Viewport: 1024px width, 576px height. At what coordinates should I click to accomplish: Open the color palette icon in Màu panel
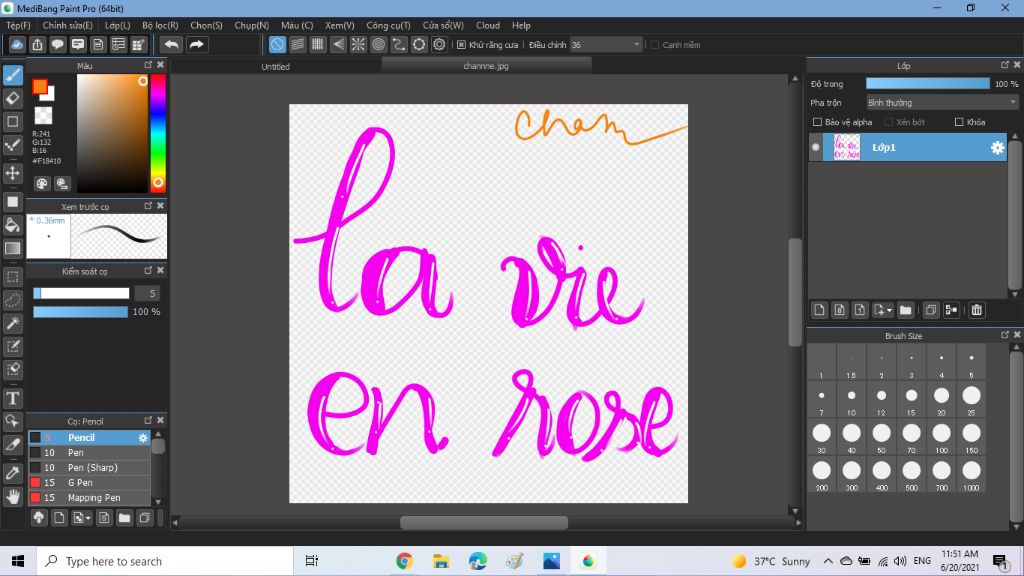point(42,184)
